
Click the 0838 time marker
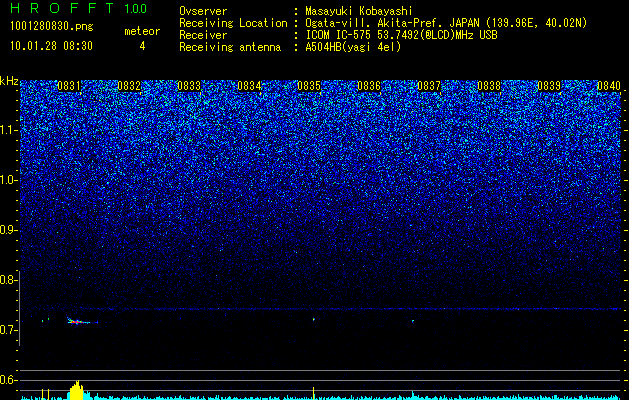point(489,86)
